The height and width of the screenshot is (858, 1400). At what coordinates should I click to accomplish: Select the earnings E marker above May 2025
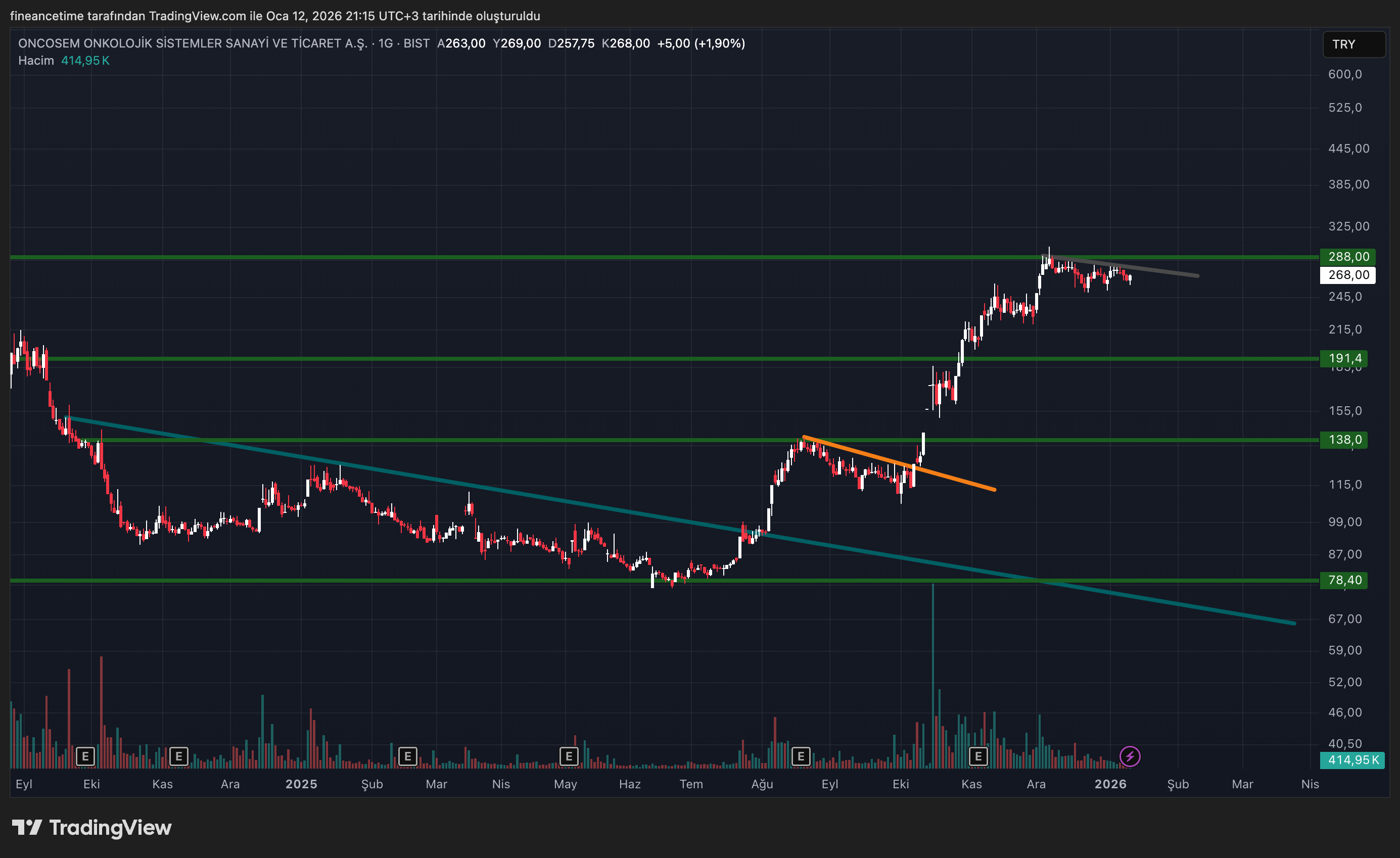pos(569,756)
